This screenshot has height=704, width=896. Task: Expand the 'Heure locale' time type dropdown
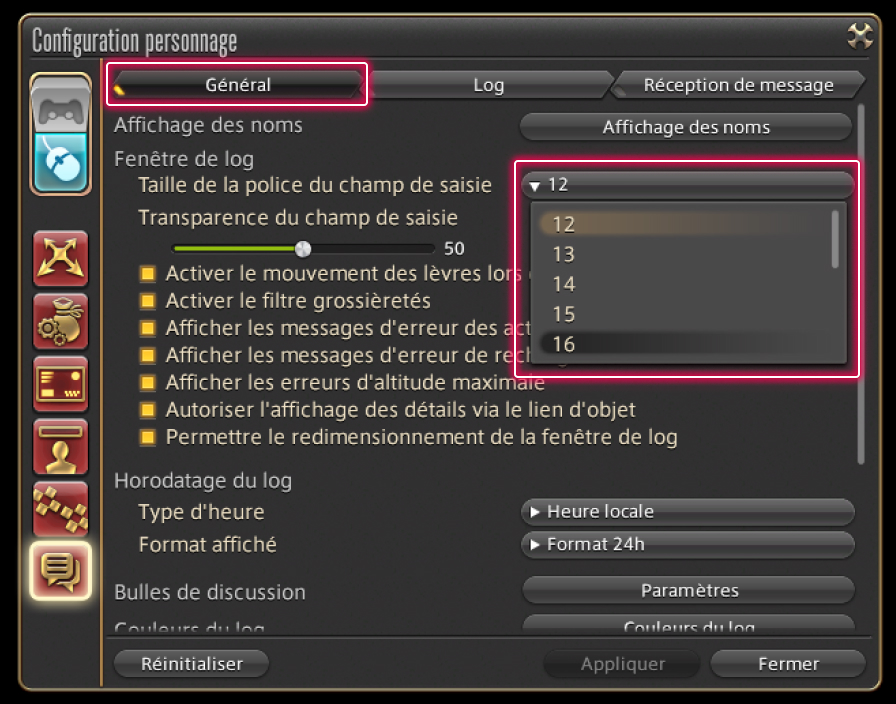(x=688, y=512)
